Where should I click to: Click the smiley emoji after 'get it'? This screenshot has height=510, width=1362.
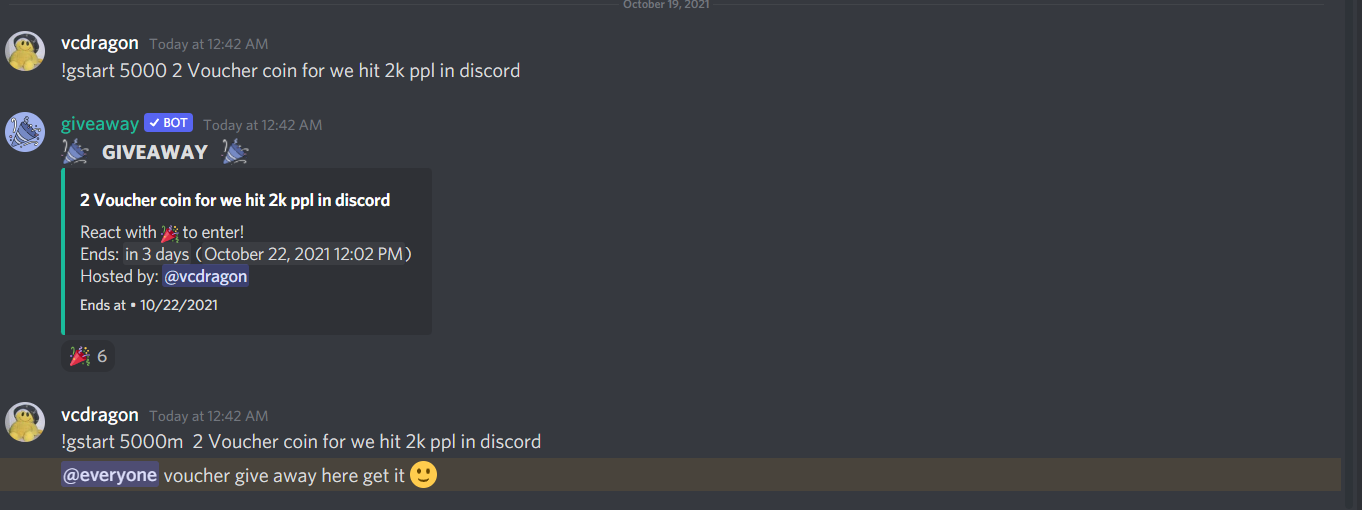(424, 475)
